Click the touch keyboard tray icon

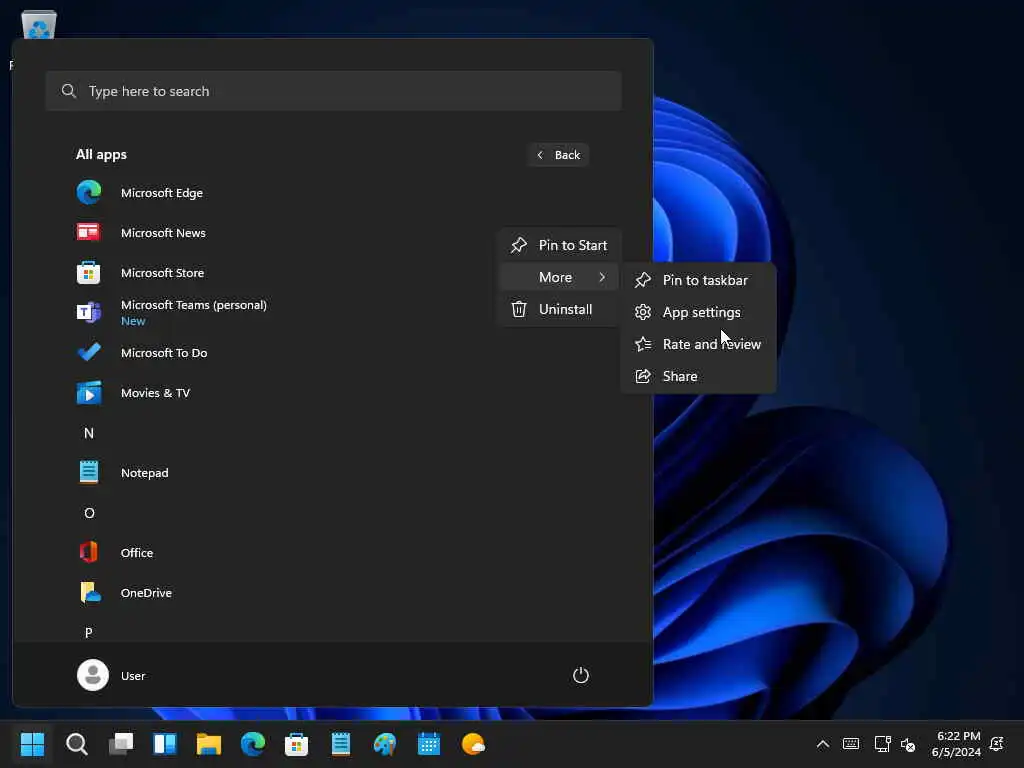[851, 744]
